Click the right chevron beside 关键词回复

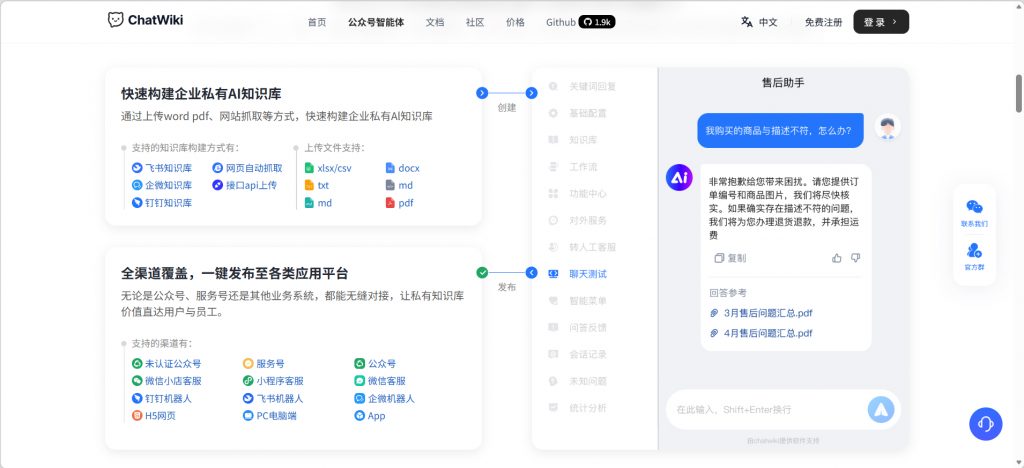click(x=532, y=93)
